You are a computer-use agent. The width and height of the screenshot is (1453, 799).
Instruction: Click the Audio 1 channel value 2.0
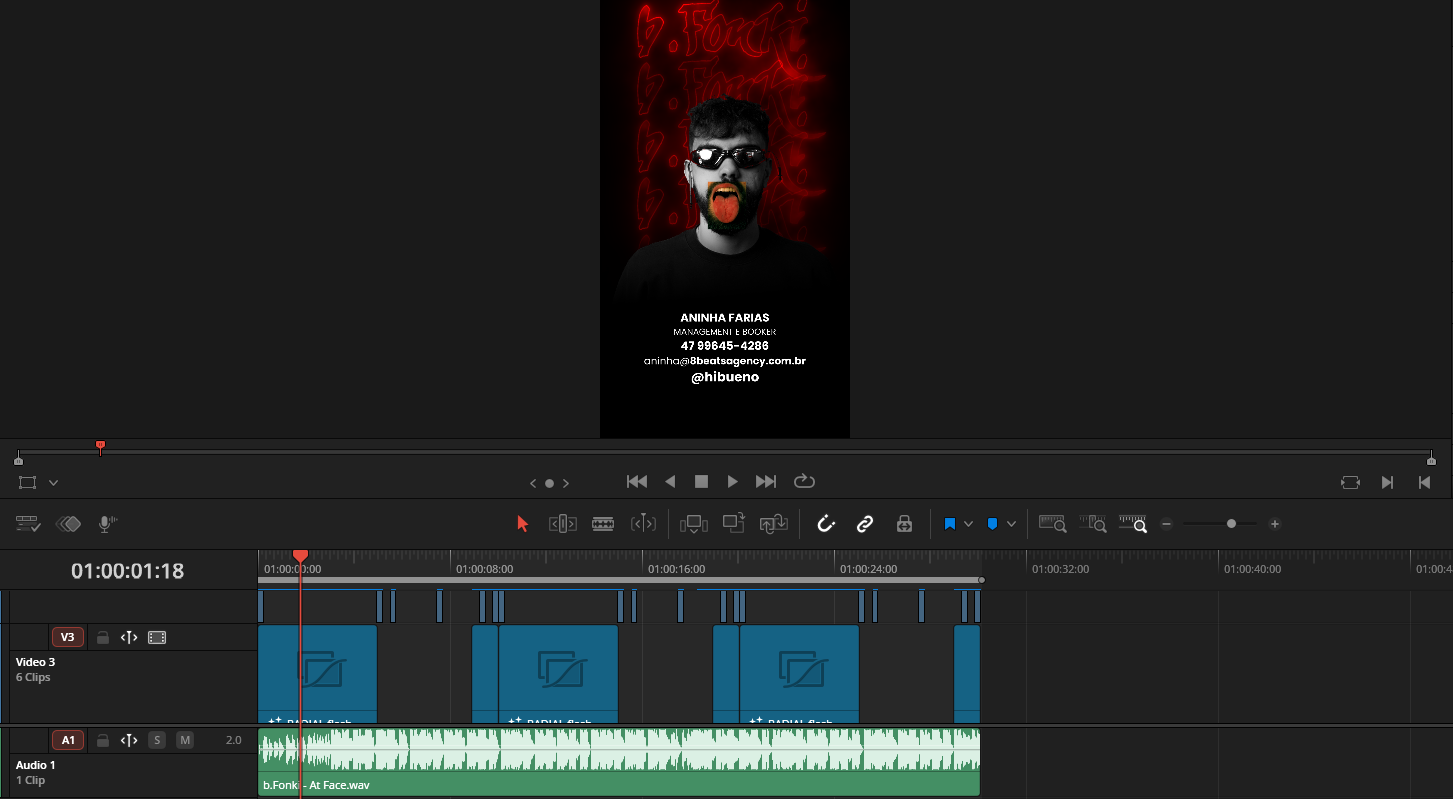point(233,740)
